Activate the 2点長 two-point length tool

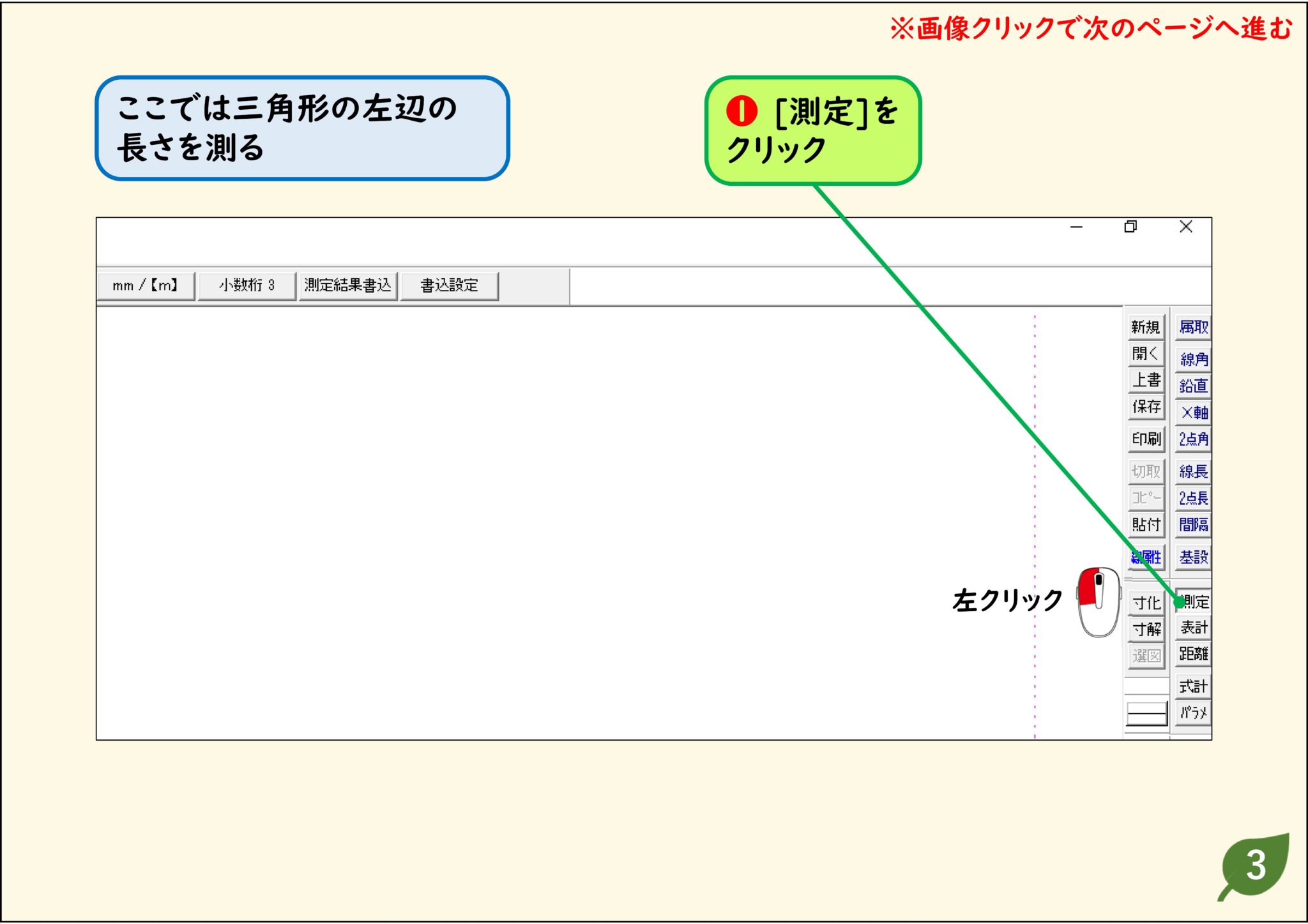[1194, 498]
